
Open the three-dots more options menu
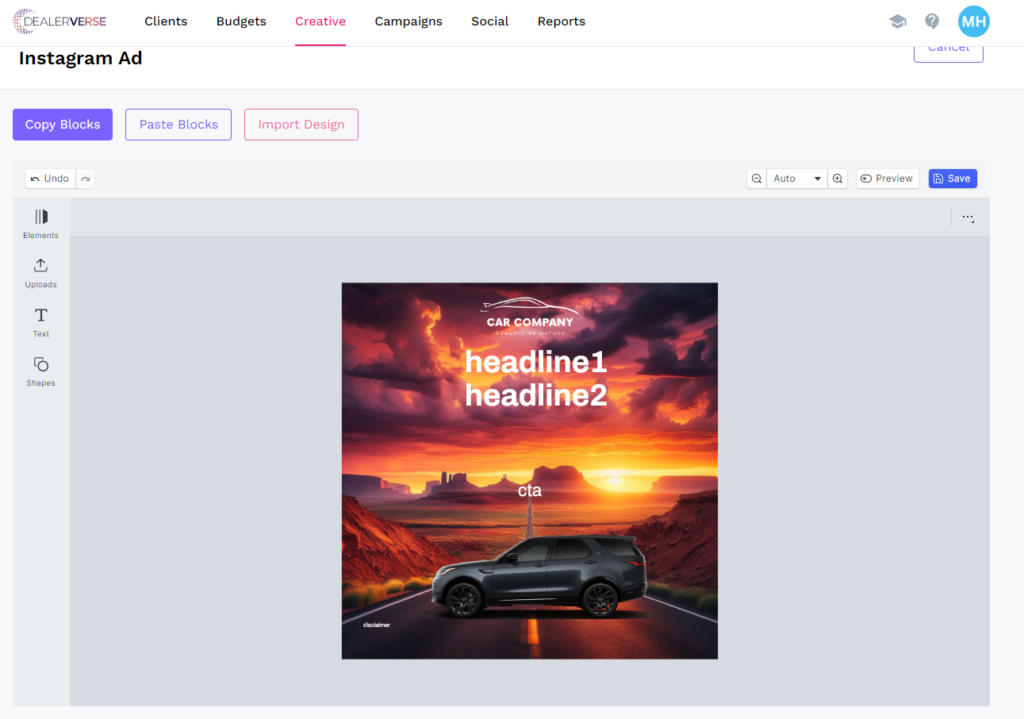968,217
